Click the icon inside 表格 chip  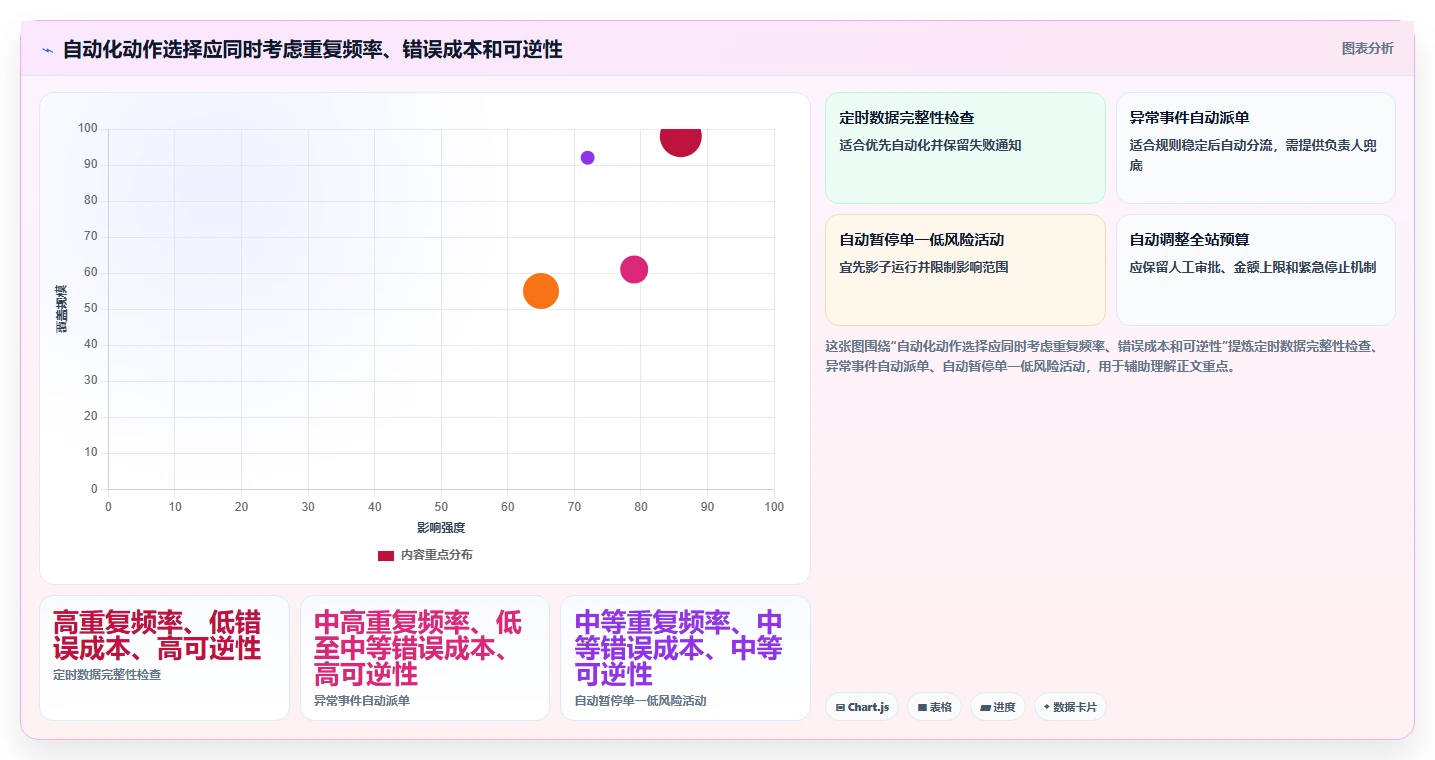pos(922,707)
